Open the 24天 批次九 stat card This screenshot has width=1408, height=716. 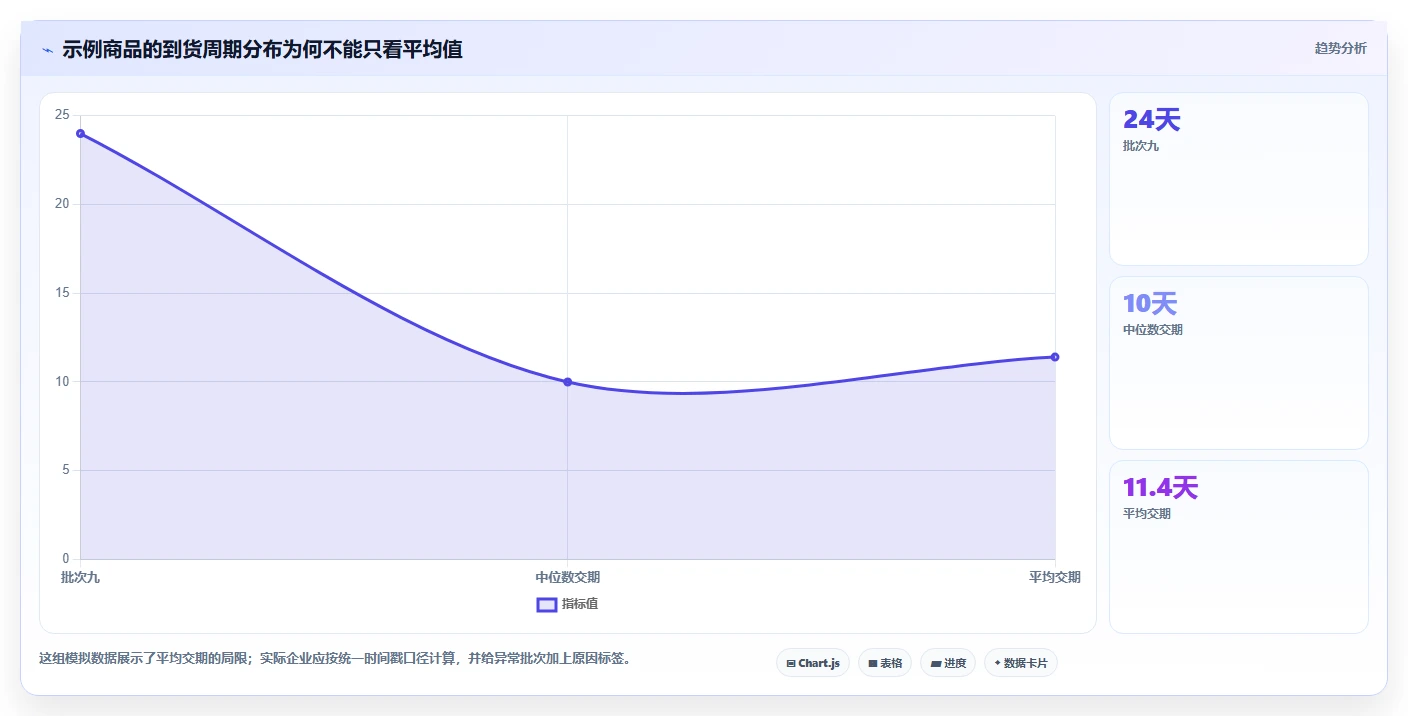click(1238, 179)
